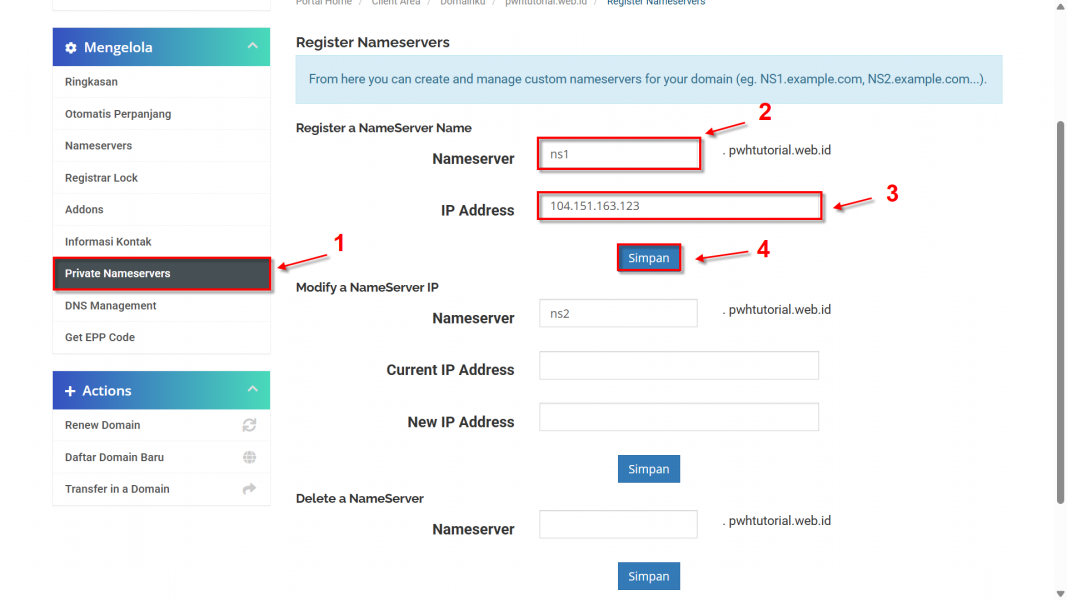Focus the register Nameserver field containing ns1

click(619, 154)
